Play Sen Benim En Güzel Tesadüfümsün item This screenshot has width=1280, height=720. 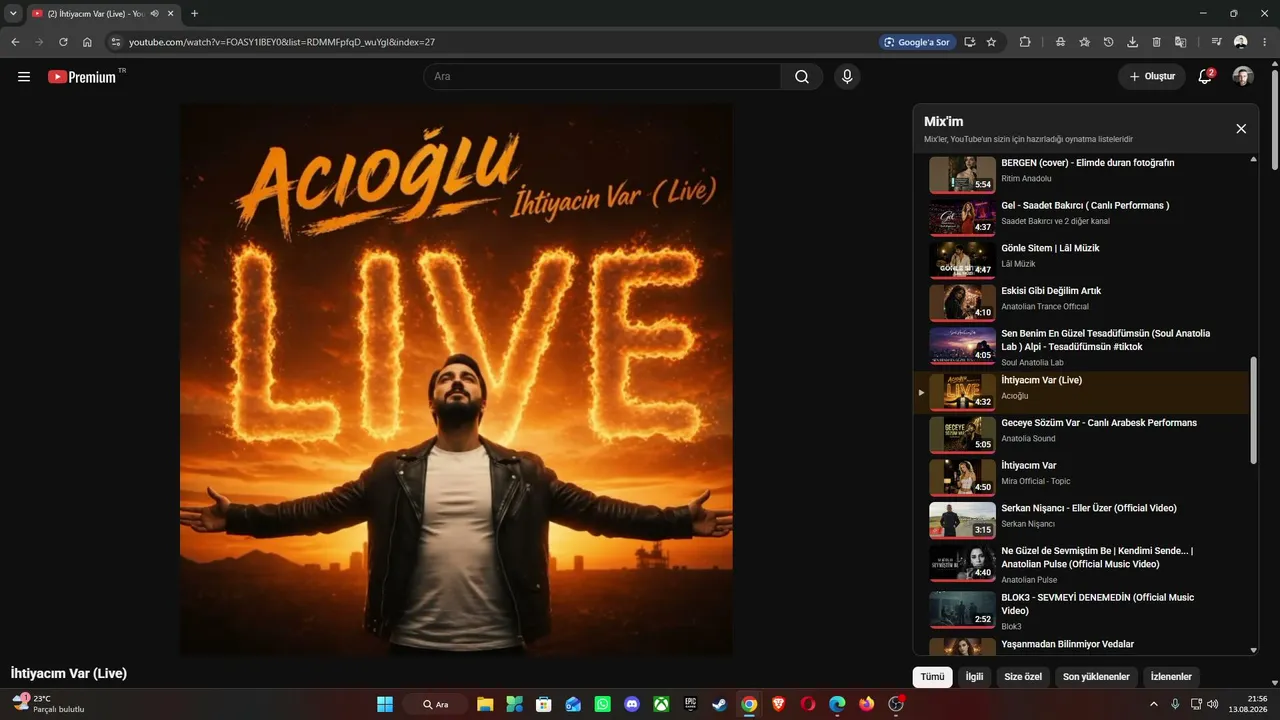pyautogui.click(x=1081, y=348)
